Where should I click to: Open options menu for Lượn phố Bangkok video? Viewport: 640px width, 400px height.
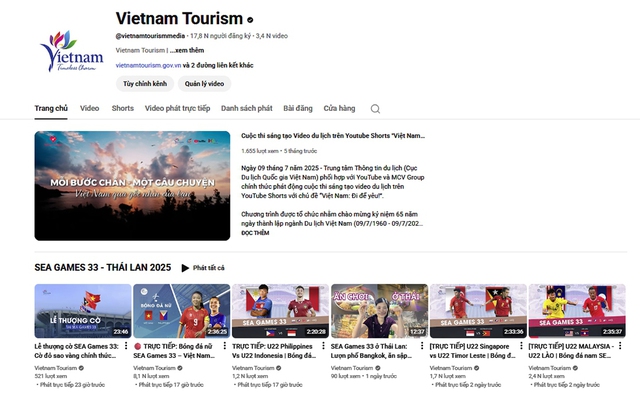[422, 346]
